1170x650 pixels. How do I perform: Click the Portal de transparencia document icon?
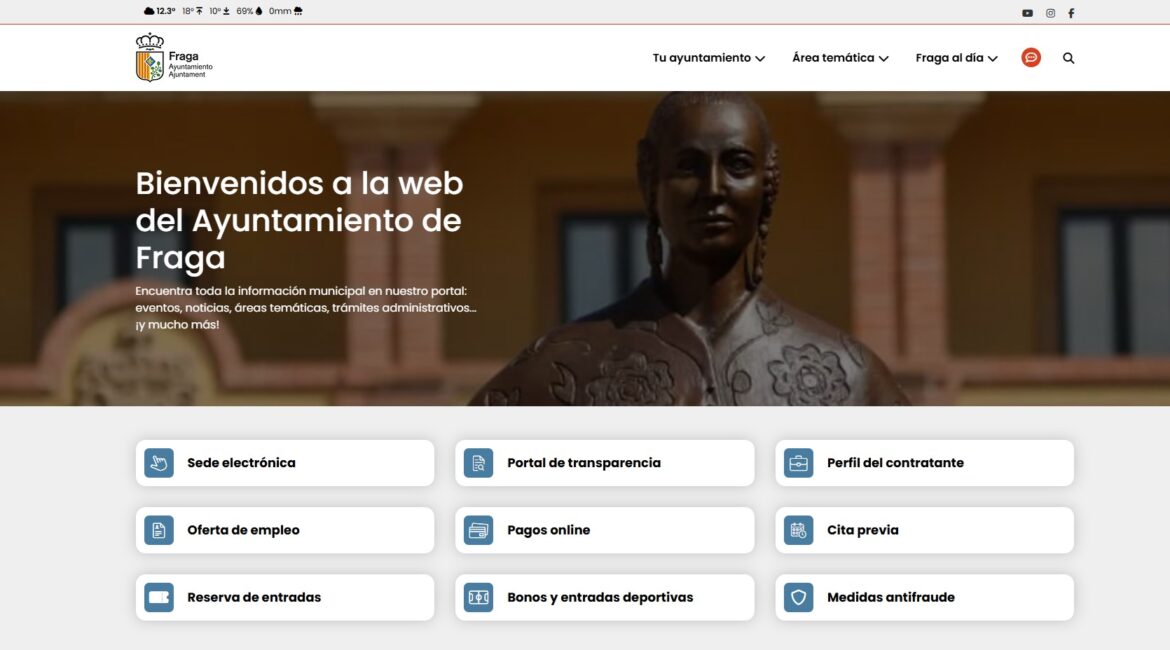[478, 462]
